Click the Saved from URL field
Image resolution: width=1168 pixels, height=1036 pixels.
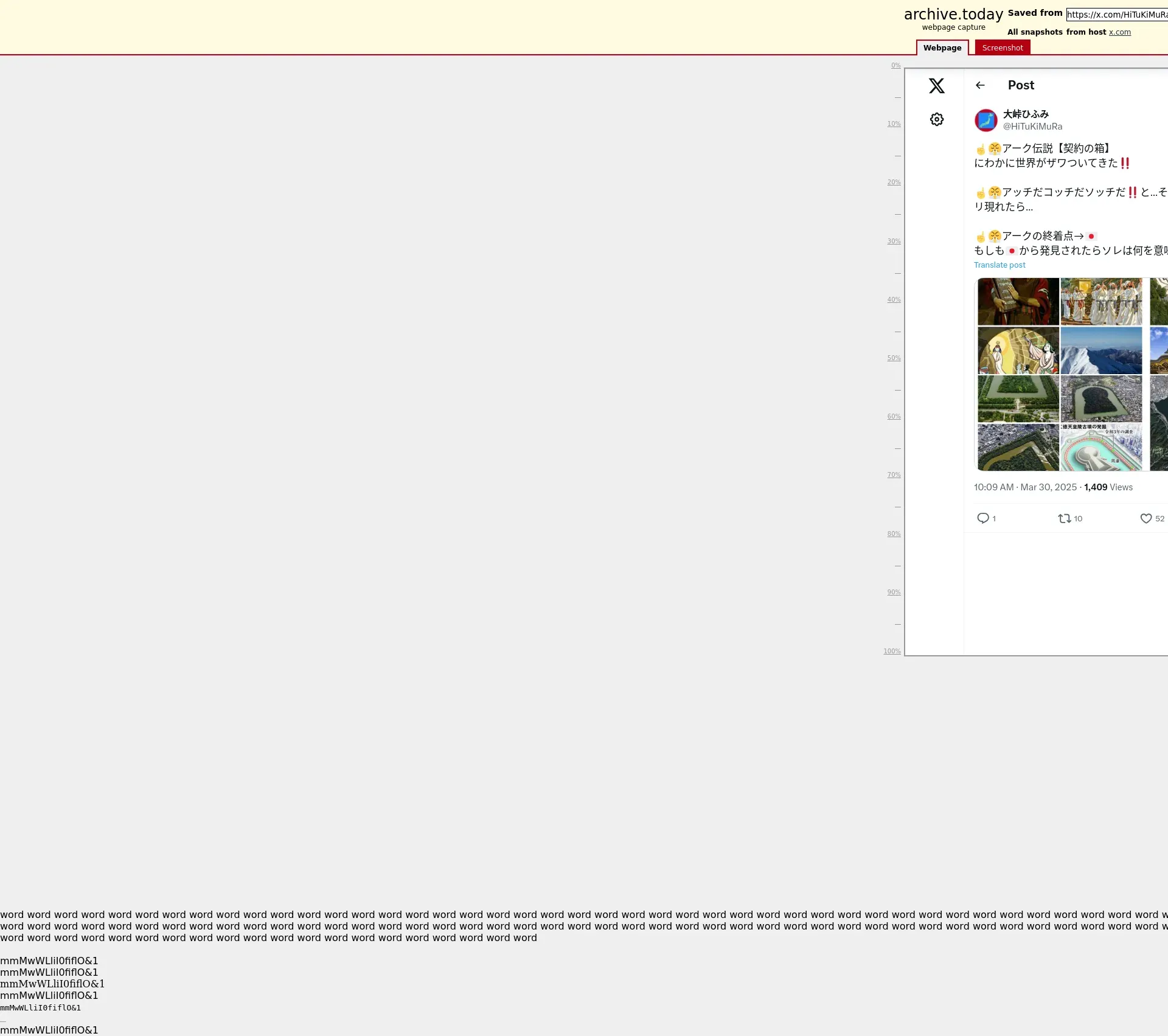(1116, 15)
